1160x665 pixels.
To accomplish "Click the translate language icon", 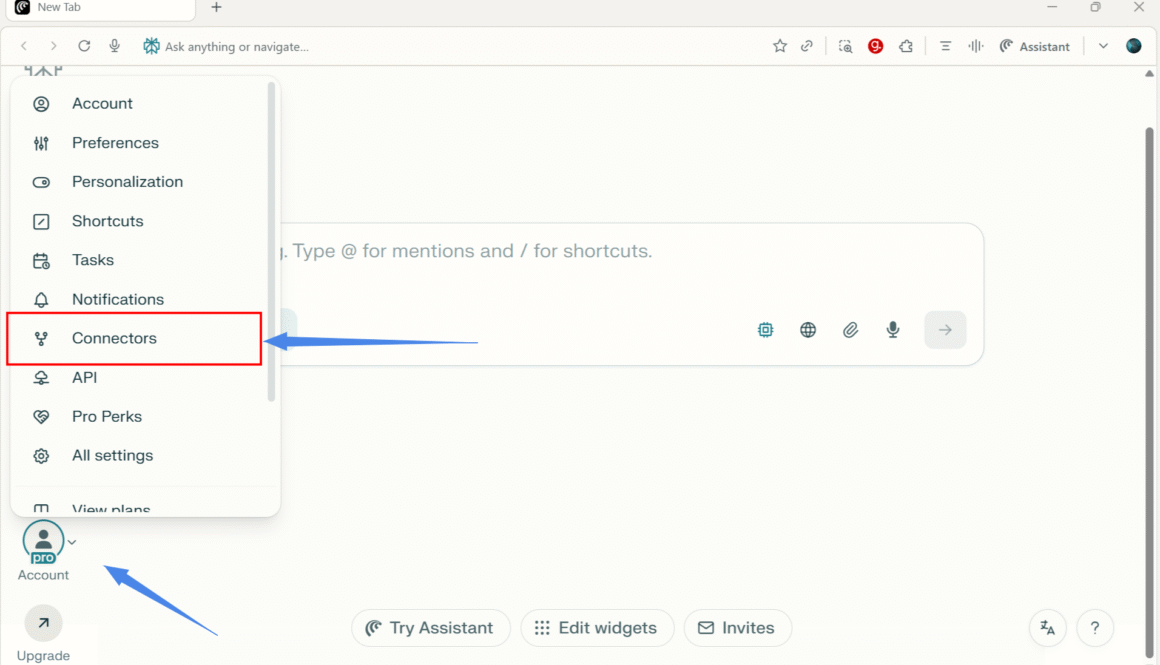I will pos(1048,628).
